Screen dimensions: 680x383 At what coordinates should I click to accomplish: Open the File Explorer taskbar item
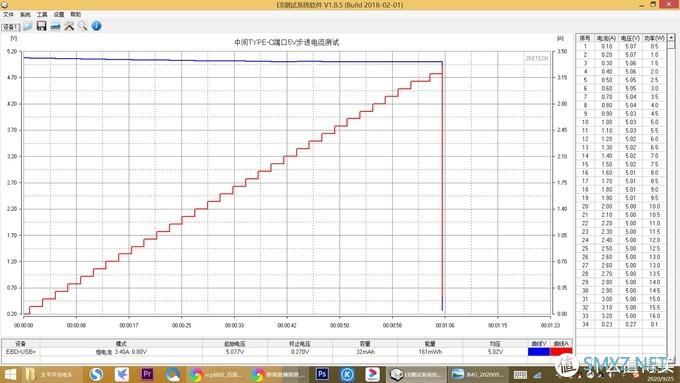(51, 374)
